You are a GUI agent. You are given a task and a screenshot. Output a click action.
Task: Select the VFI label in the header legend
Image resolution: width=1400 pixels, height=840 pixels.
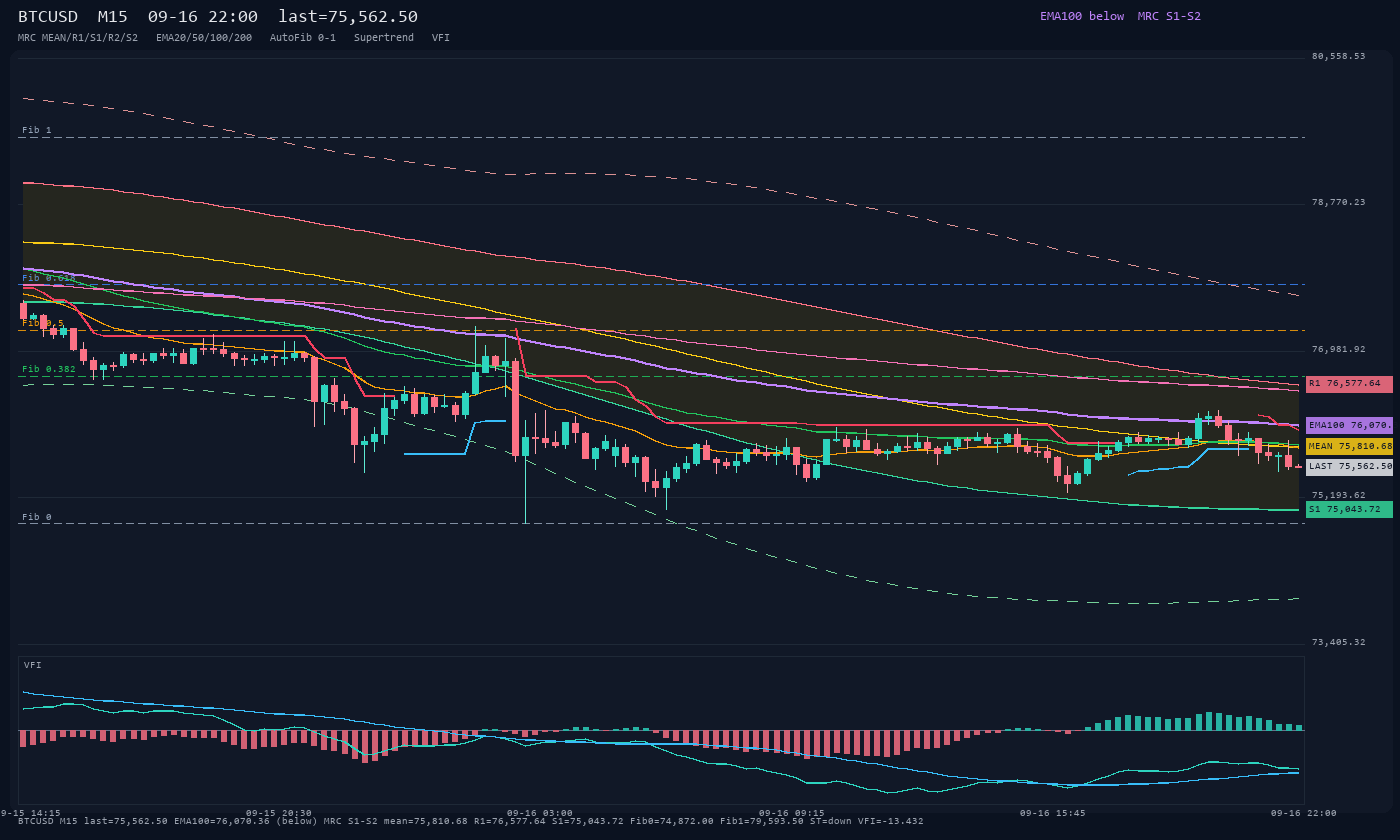(x=441, y=38)
